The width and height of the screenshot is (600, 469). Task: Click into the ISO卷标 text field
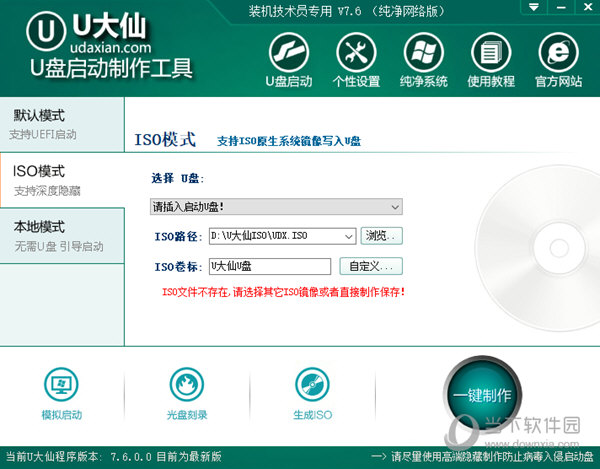tap(270, 266)
